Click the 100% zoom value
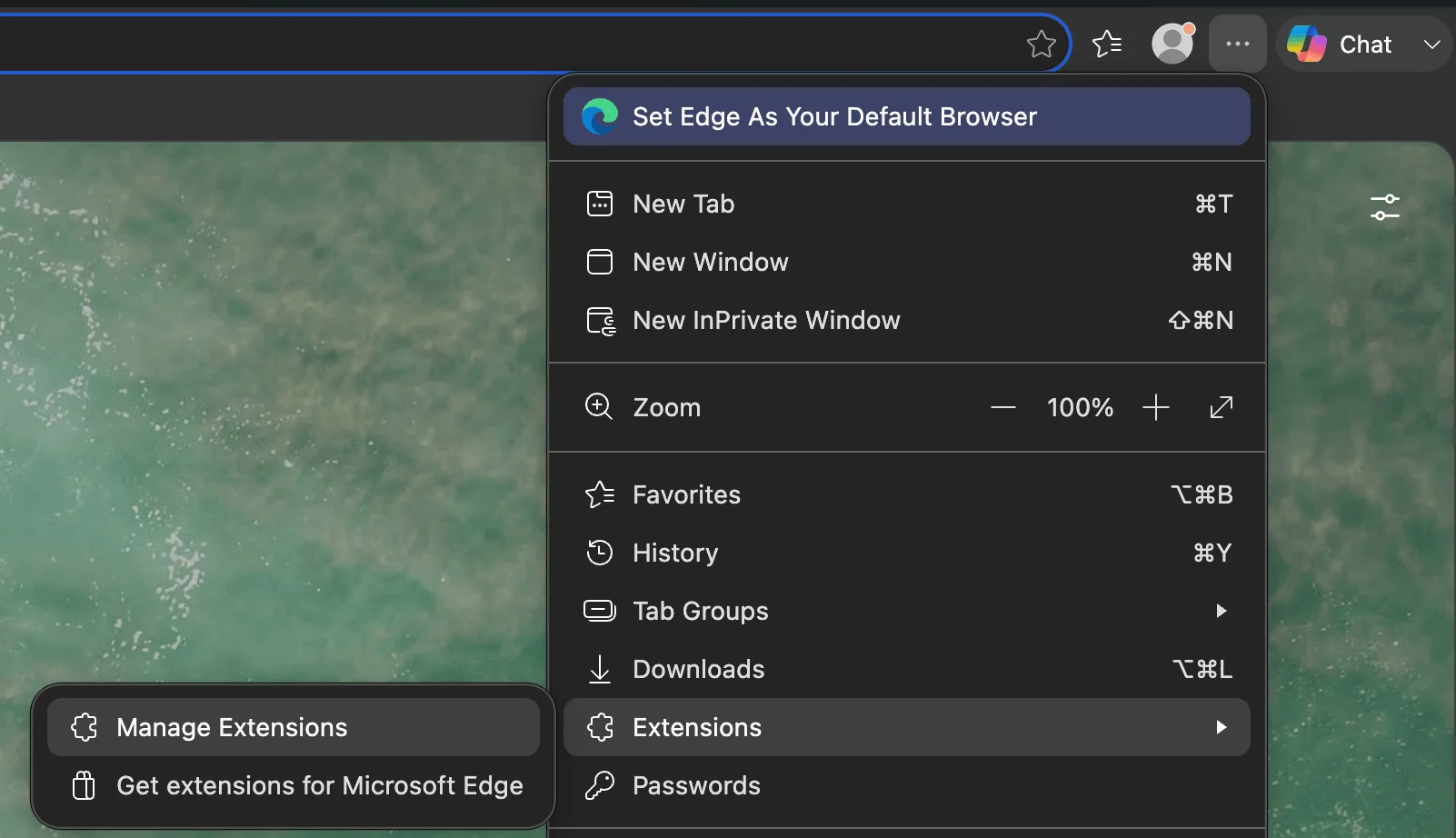Viewport: 1456px width, 838px height. click(x=1080, y=407)
